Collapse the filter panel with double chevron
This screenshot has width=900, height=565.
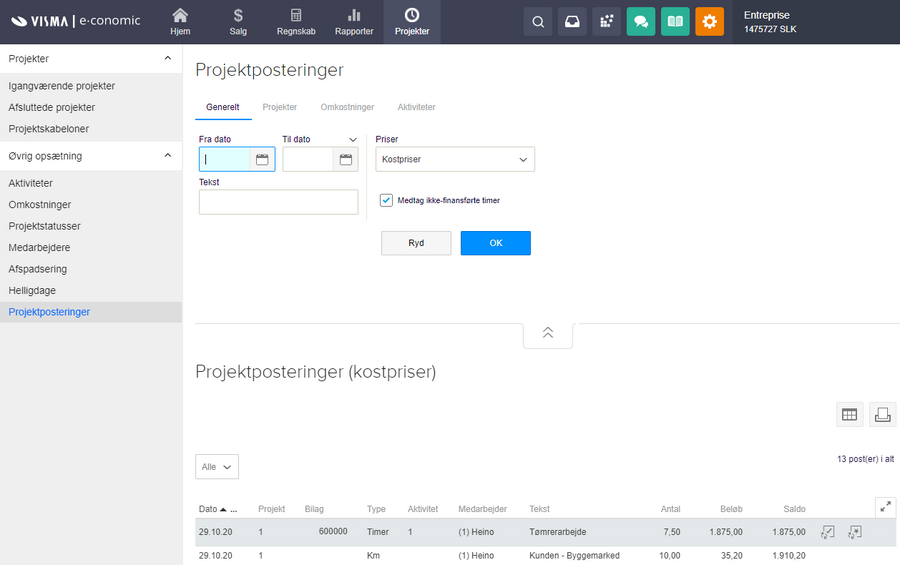point(548,334)
